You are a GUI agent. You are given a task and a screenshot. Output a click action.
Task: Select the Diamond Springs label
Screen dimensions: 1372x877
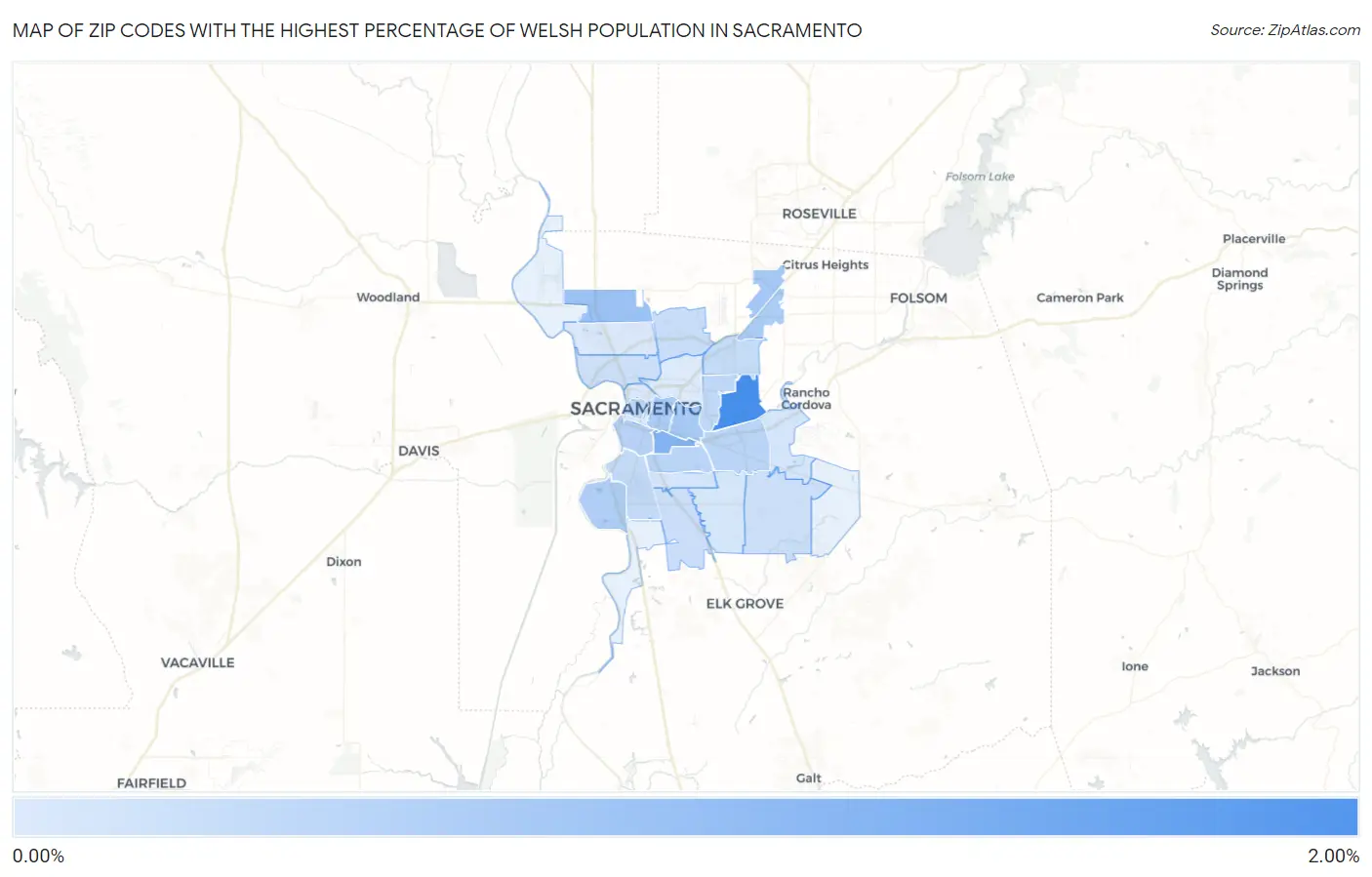pyautogui.click(x=1239, y=279)
